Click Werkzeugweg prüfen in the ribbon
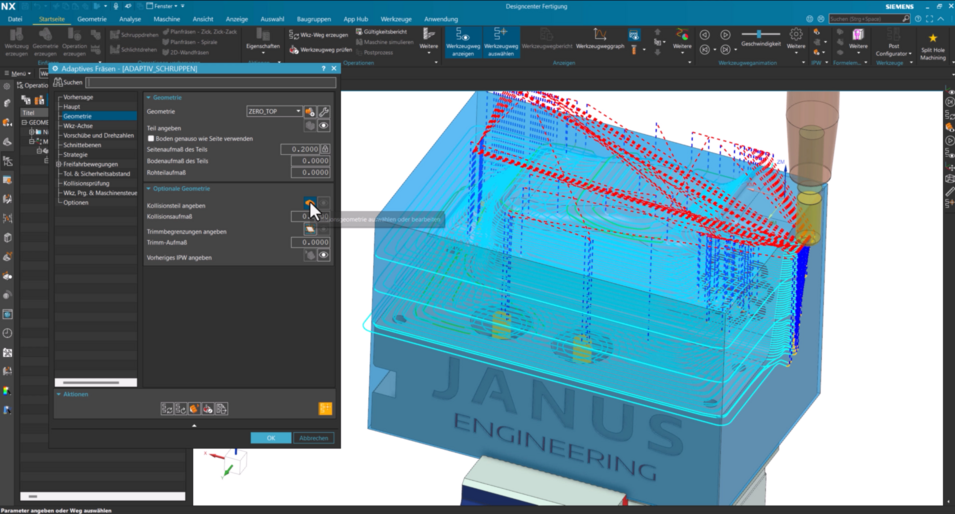The height and width of the screenshot is (514, 955). pyautogui.click(x=319, y=50)
